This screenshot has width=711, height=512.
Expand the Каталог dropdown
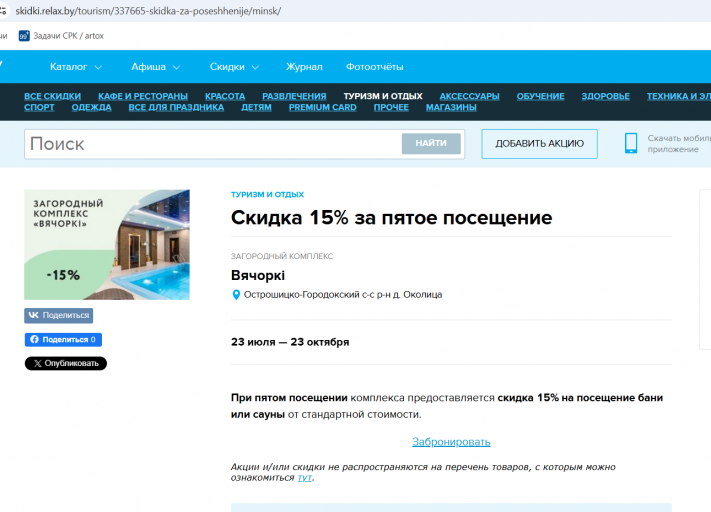click(x=76, y=67)
